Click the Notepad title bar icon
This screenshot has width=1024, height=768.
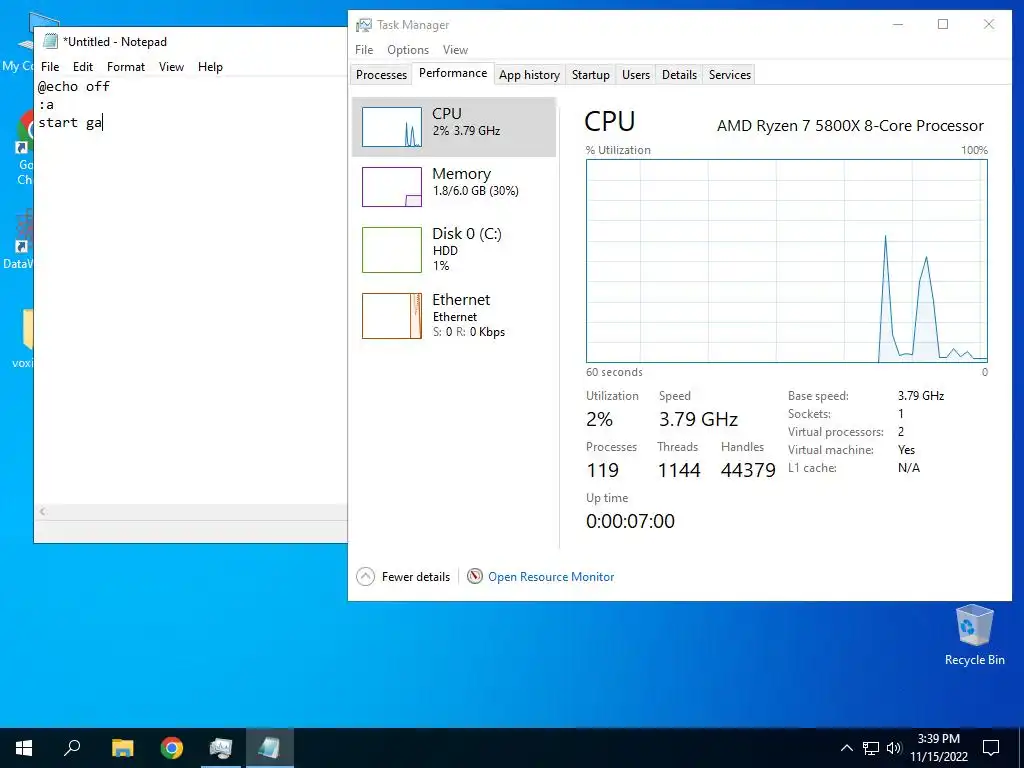coord(50,41)
